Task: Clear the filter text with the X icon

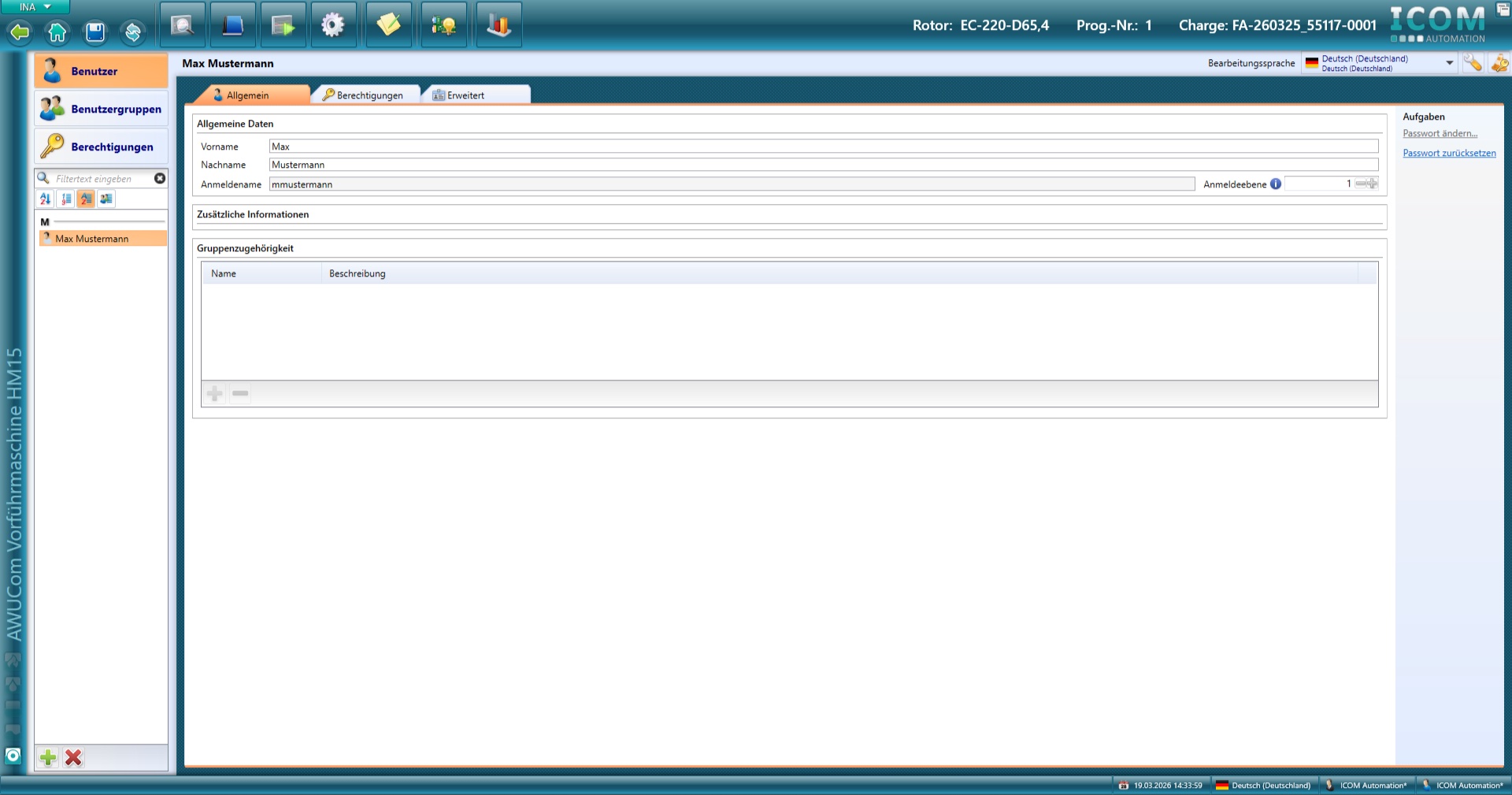Action: (x=160, y=179)
